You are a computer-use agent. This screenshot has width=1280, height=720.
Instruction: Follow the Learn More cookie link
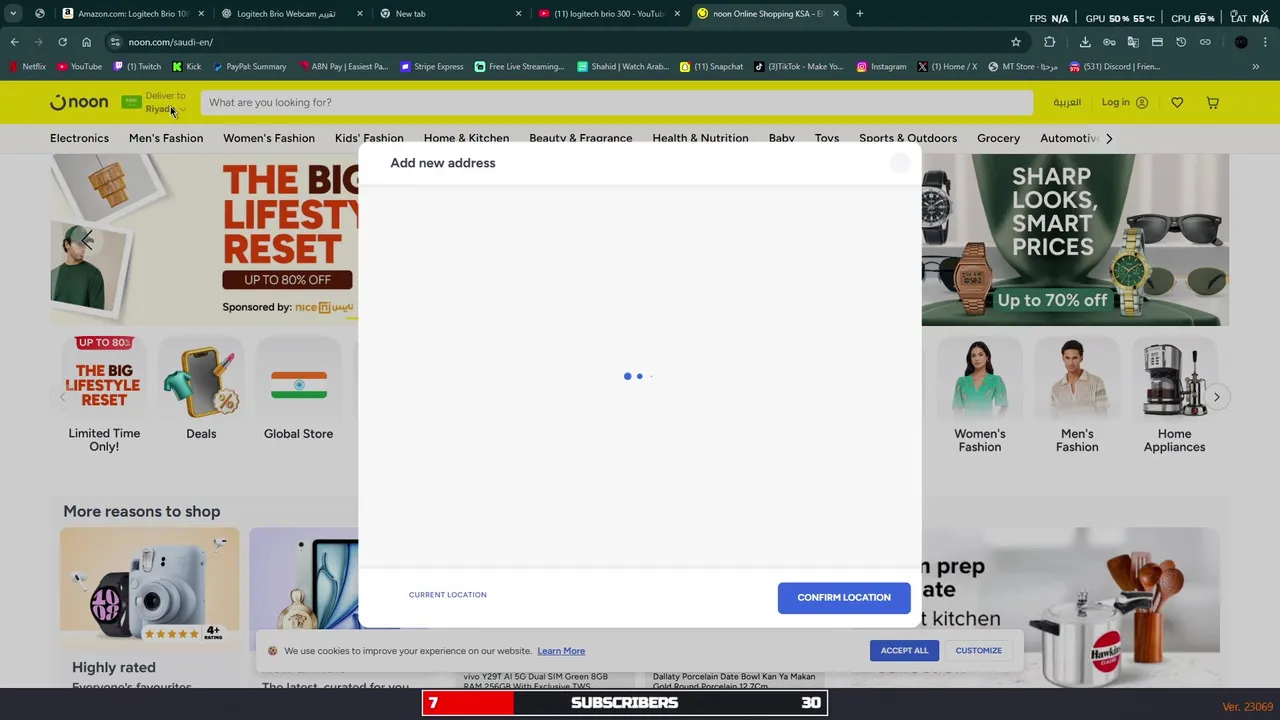coord(561,651)
